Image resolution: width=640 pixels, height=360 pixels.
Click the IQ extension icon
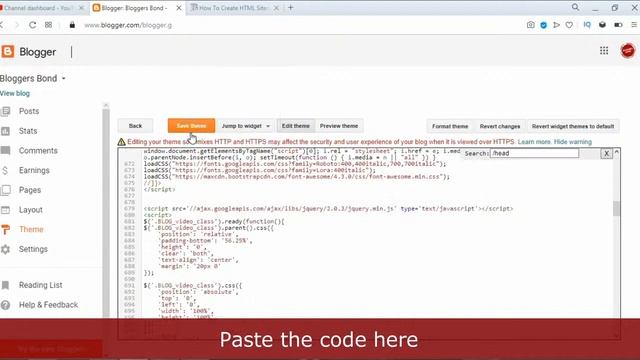pos(587,25)
